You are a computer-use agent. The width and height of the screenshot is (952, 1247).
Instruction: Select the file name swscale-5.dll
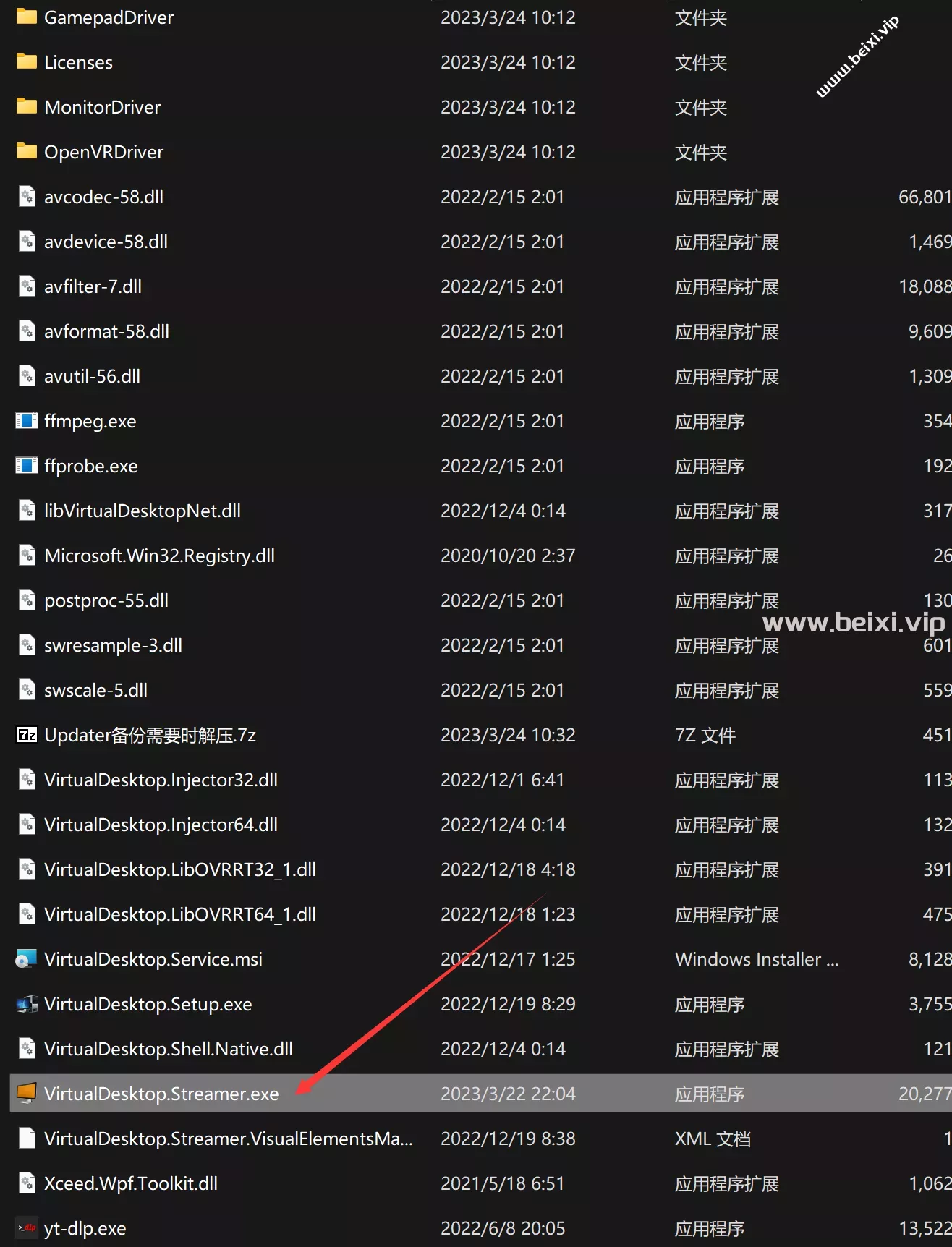tap(96, 690)
